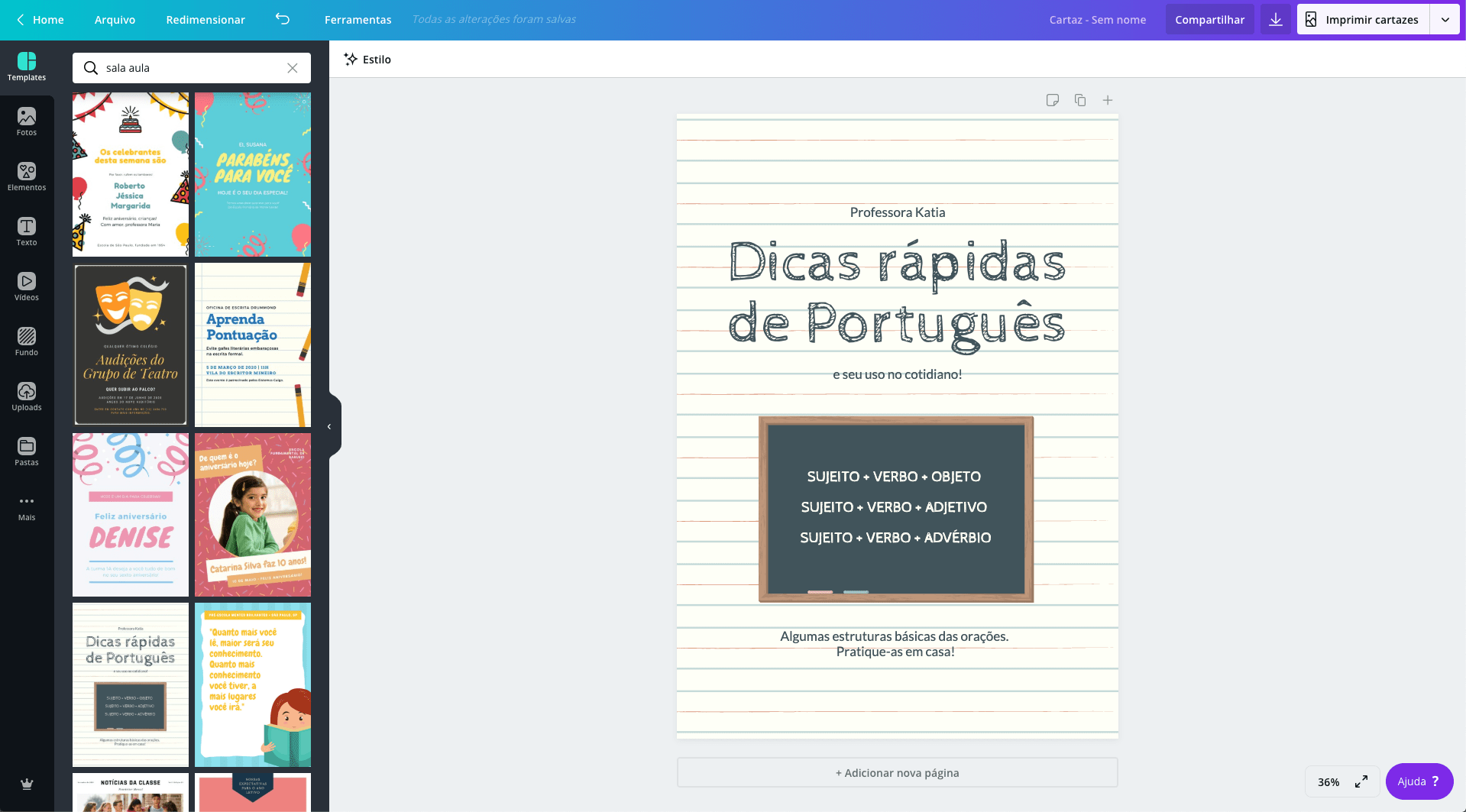Duplicate the current page
1466x812 pixels.
click(1080, 100)
